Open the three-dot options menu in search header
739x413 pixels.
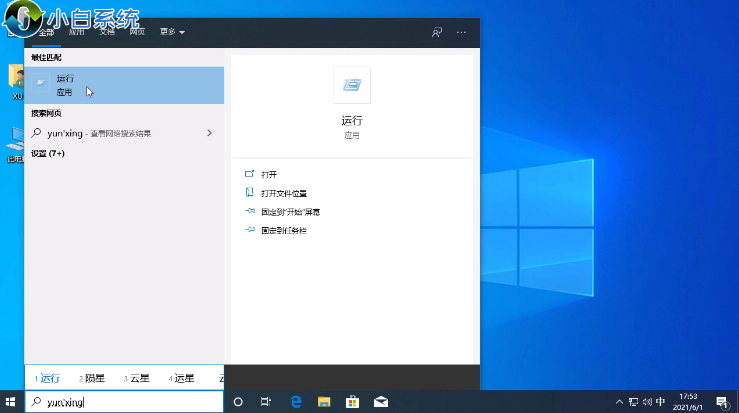pos(461,32)
